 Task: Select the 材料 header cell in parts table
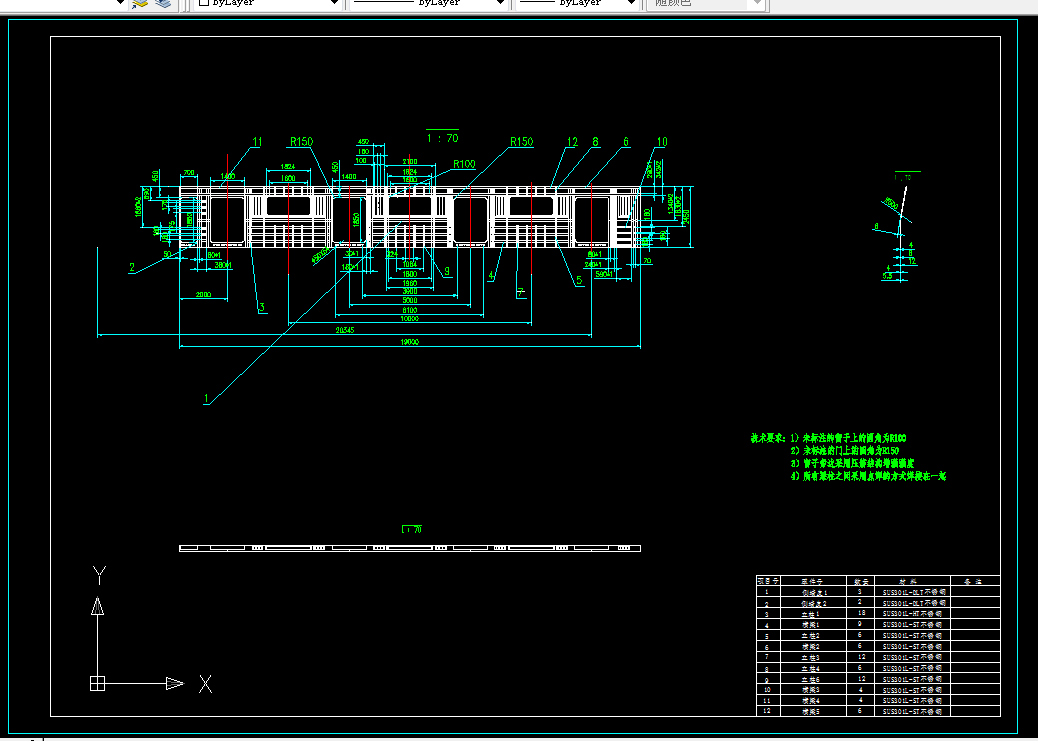click(913, 581)
